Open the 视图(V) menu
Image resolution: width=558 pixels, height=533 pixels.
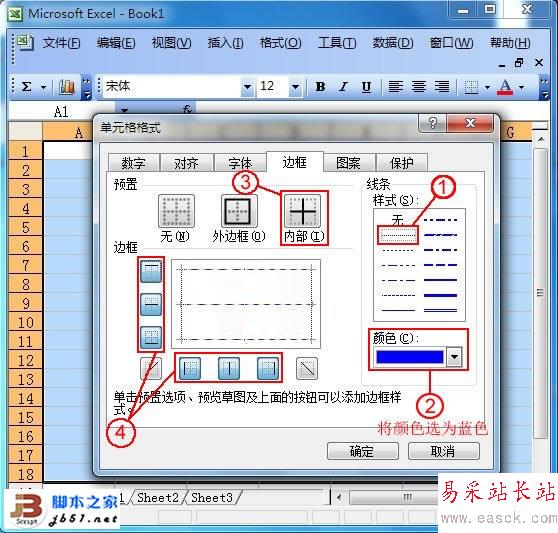point(171,43)
